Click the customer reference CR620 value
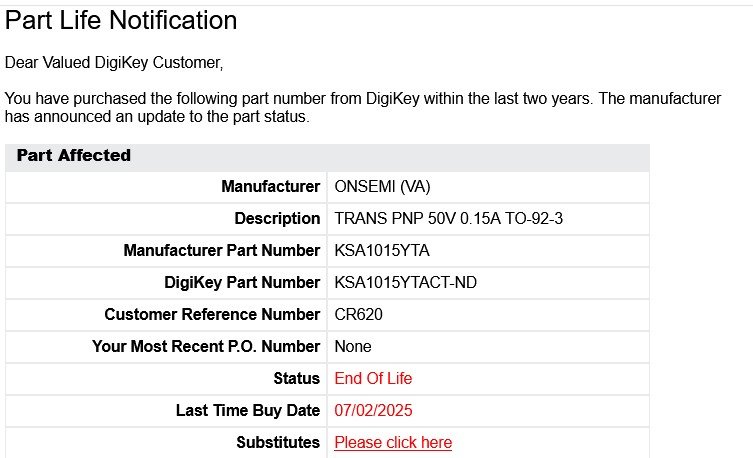The image size is (753, 458). click(358, 314)
